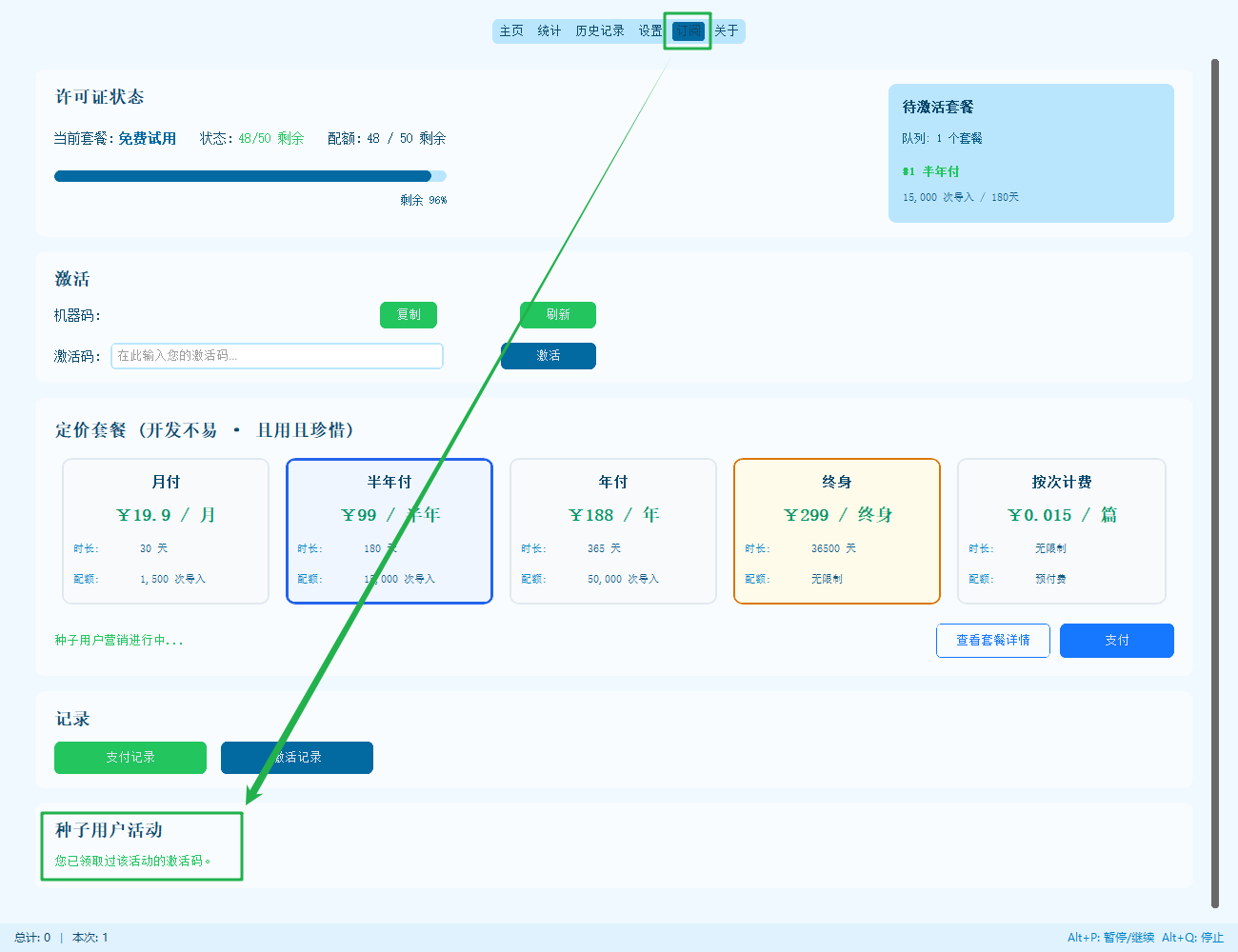Click the blue 支付 button

point(1117,641)
